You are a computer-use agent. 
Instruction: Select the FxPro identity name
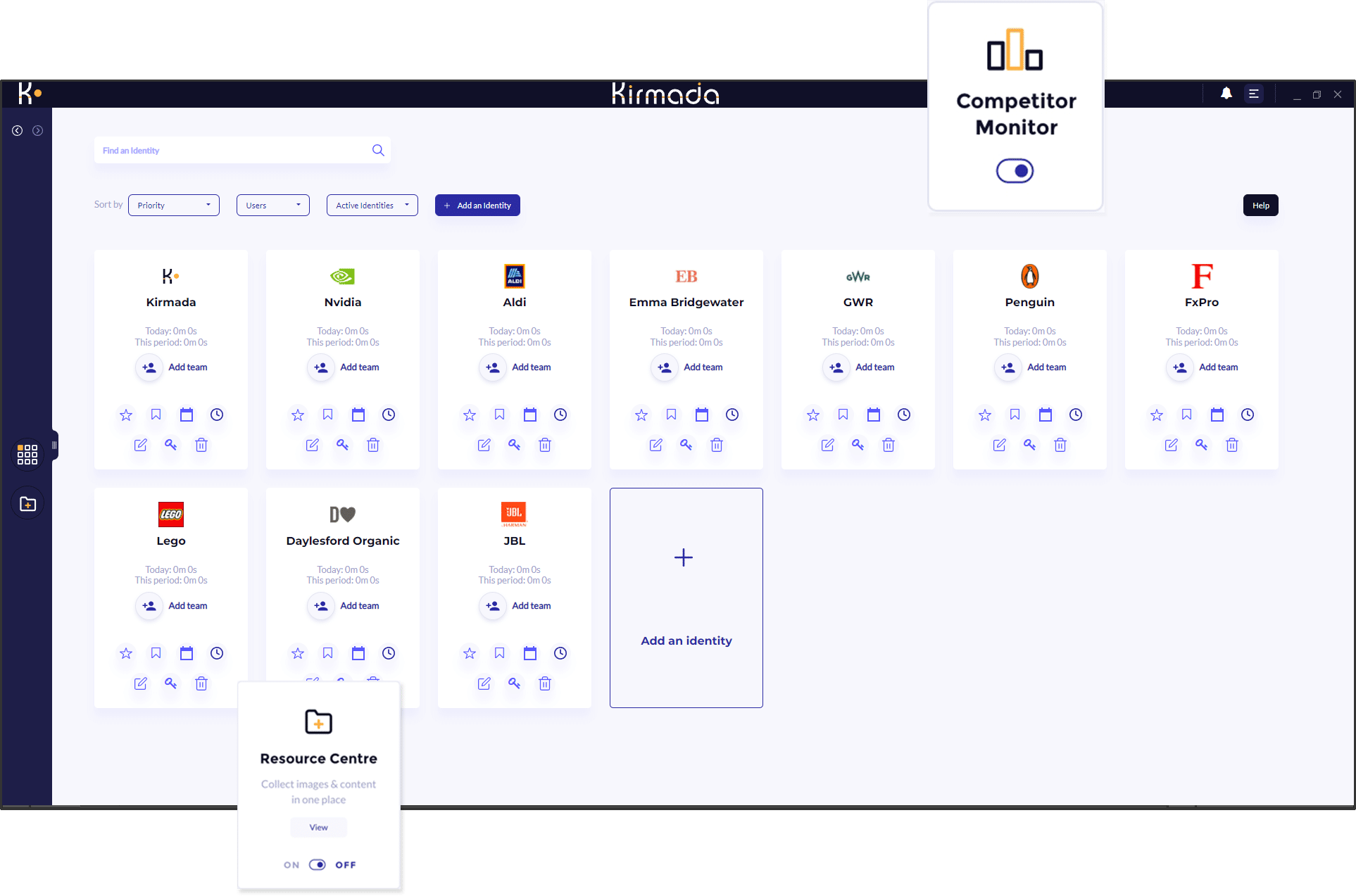click(x=1202, y=302)
